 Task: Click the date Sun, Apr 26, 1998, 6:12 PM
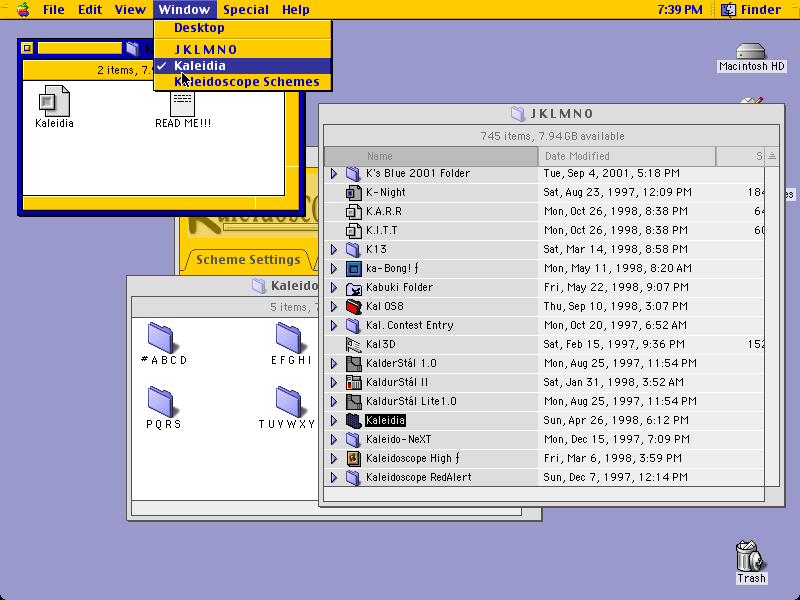pyautogui.click(x=616, y=420)
